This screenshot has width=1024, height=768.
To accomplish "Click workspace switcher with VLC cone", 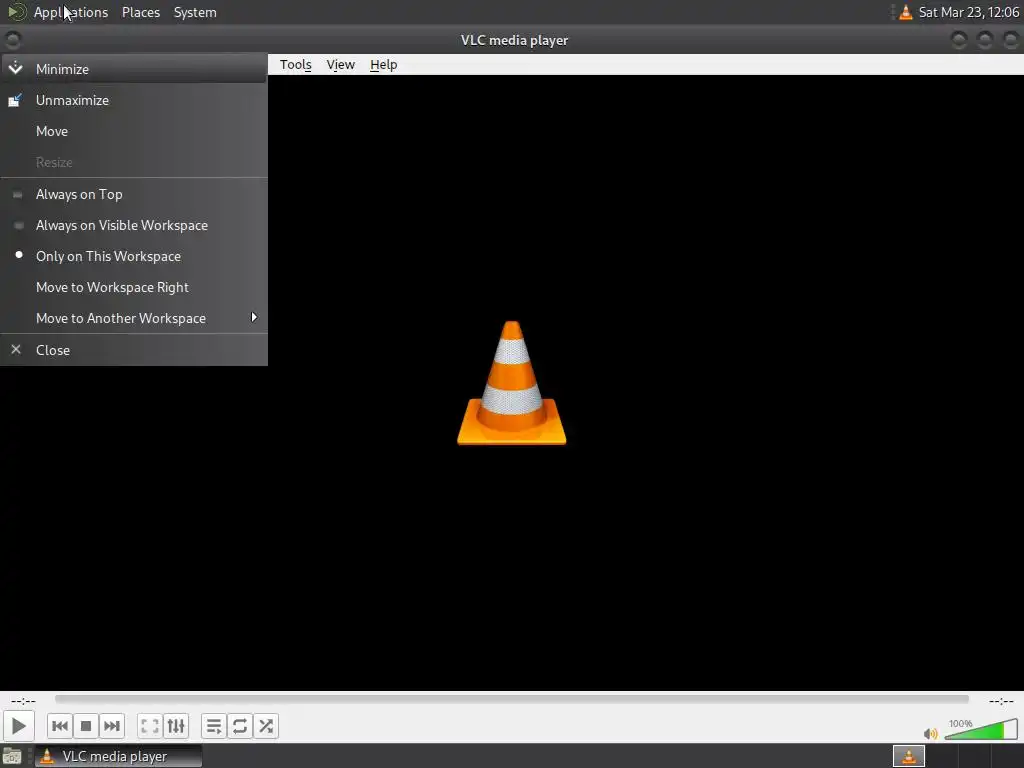I will 908,756.
